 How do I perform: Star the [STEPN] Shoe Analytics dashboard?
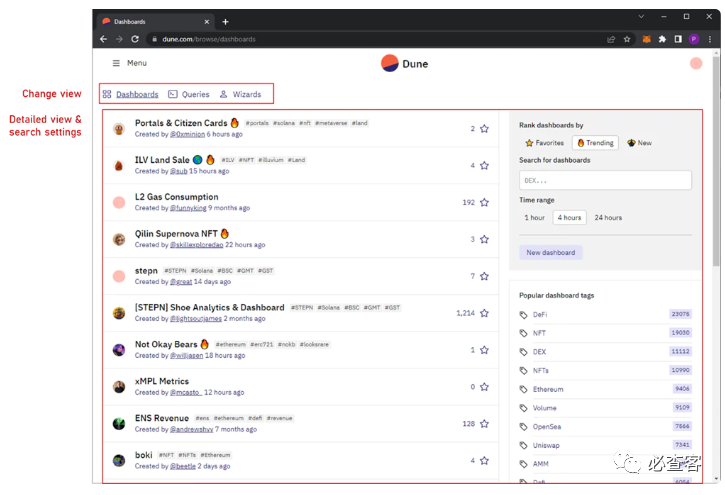pos(484,313)
